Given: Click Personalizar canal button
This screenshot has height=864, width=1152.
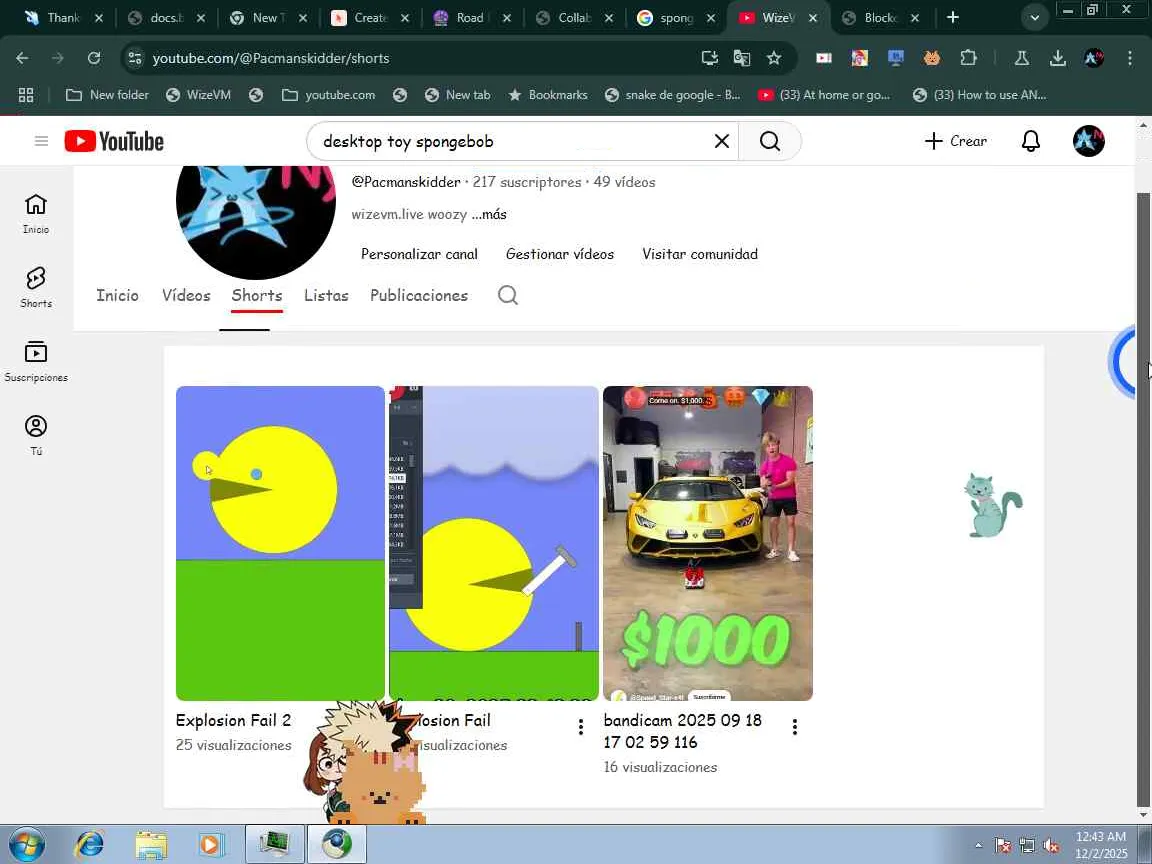Looking at the screenshot, I should pyautogui.click(x=420, y=254).
